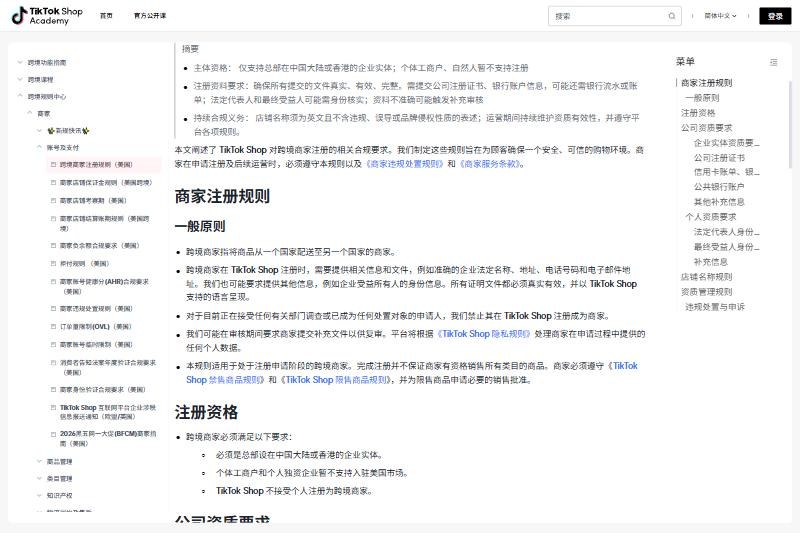The image size is (800, 533).
Task: Collapse the 跨境规则中心 section
Action: click(x=20, y=96)
